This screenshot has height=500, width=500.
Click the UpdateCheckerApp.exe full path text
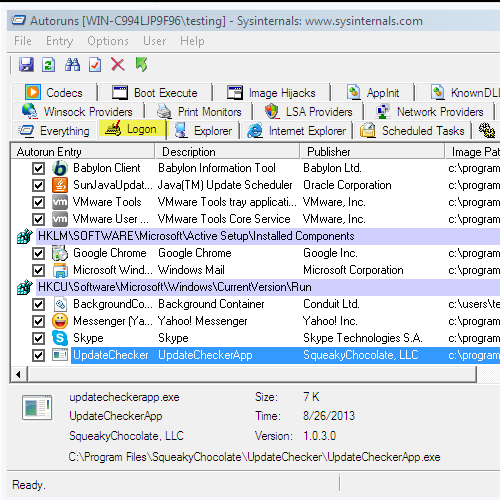[254, 457]
